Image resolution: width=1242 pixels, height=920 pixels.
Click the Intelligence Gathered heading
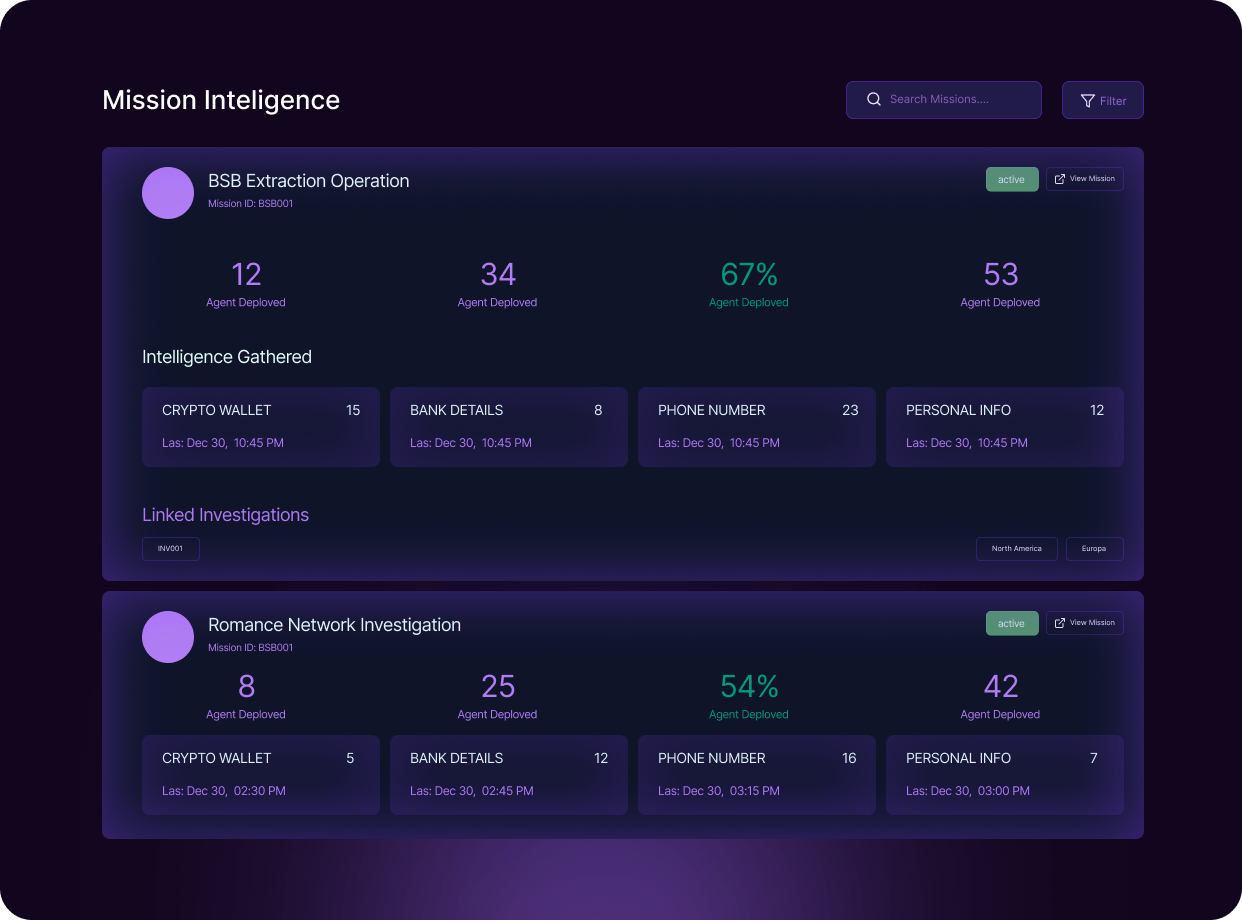point(227,357)
